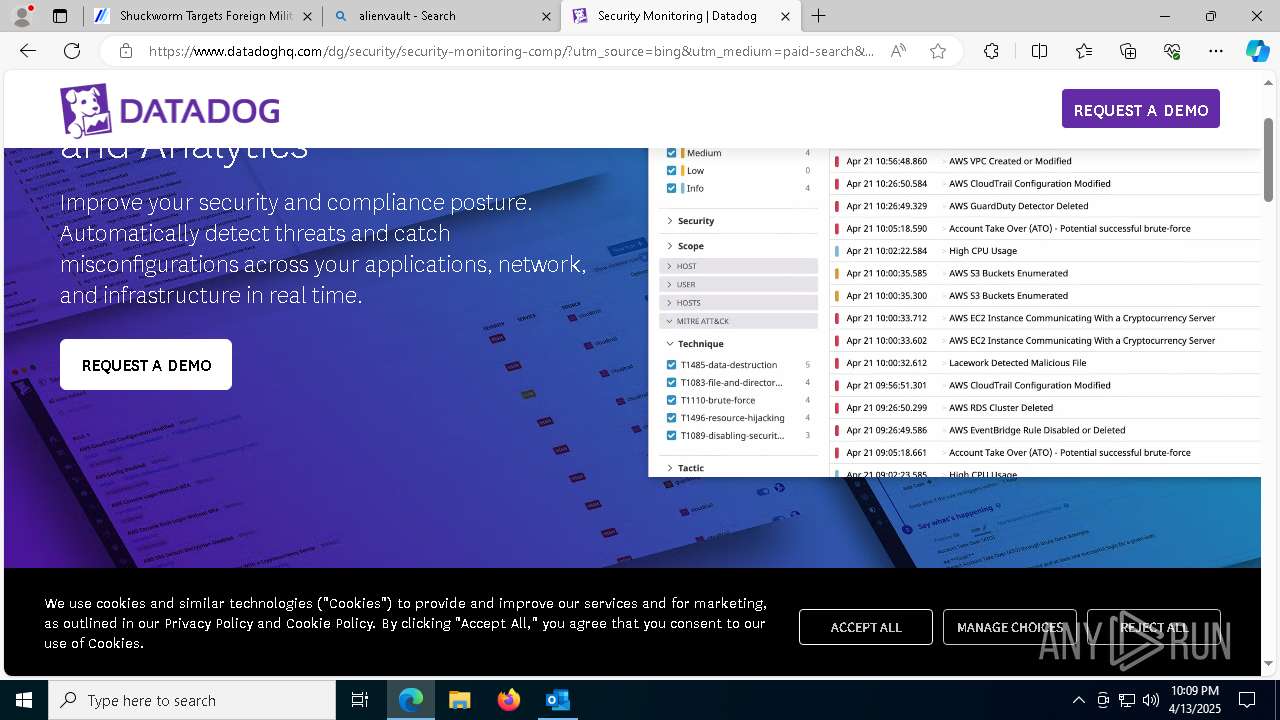This screenshot has height=720, width=1280.
Task: Toggle T1496-resource-hijacking checkbox
Action: point(672,418)
